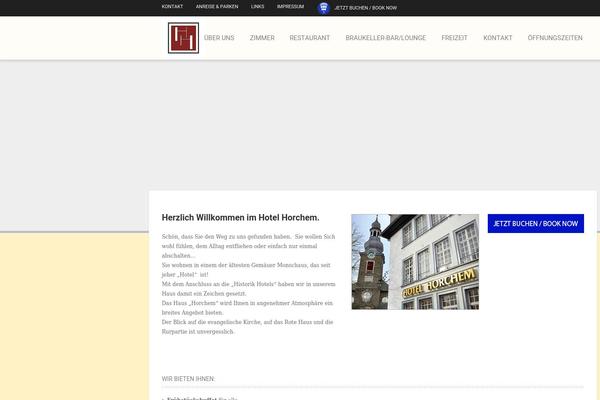
Task: Open the Freizeit menu item
Action: click(x=455, y=38)
